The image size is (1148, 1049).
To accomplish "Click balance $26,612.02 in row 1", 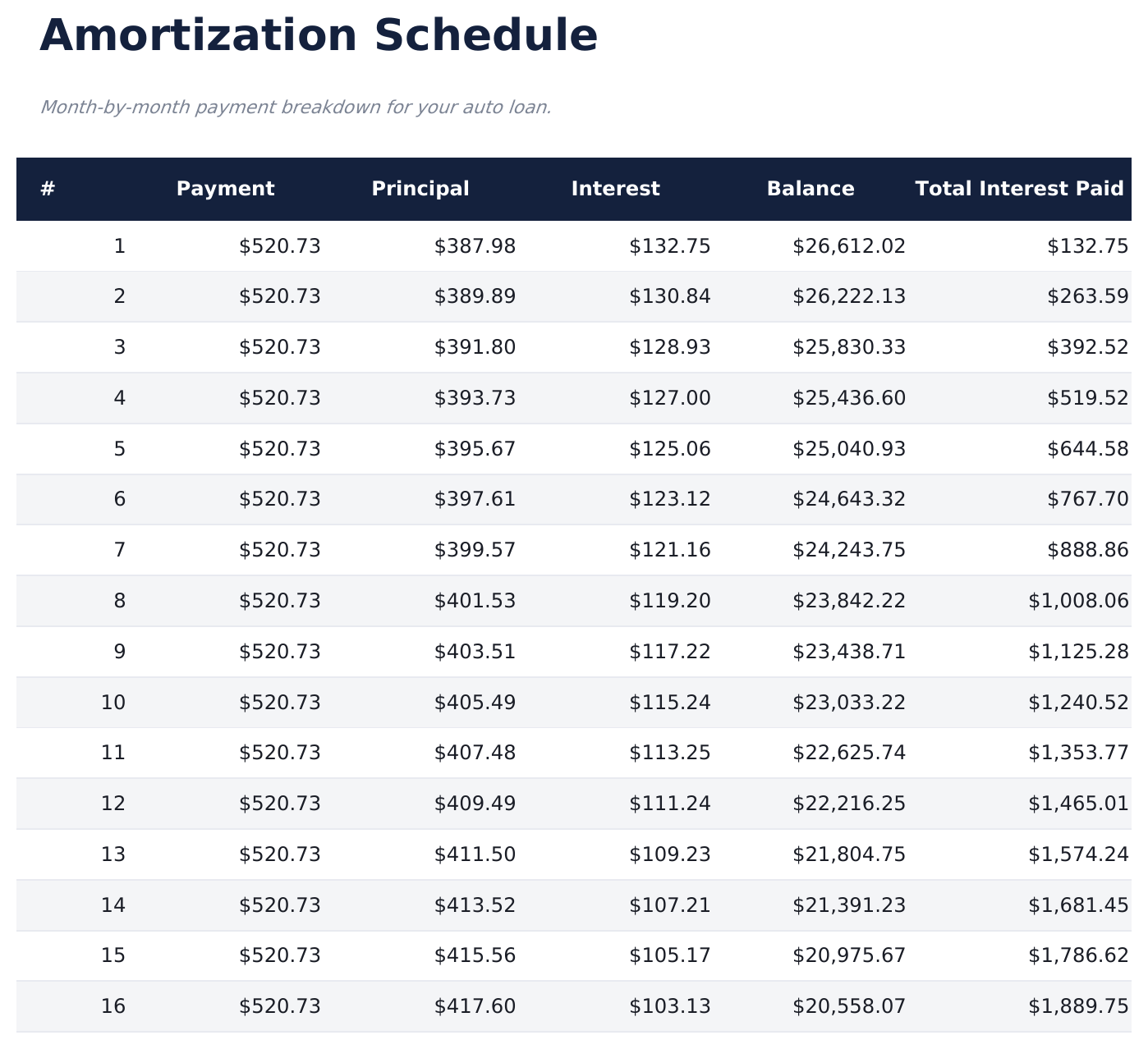I will click(848, 246).
